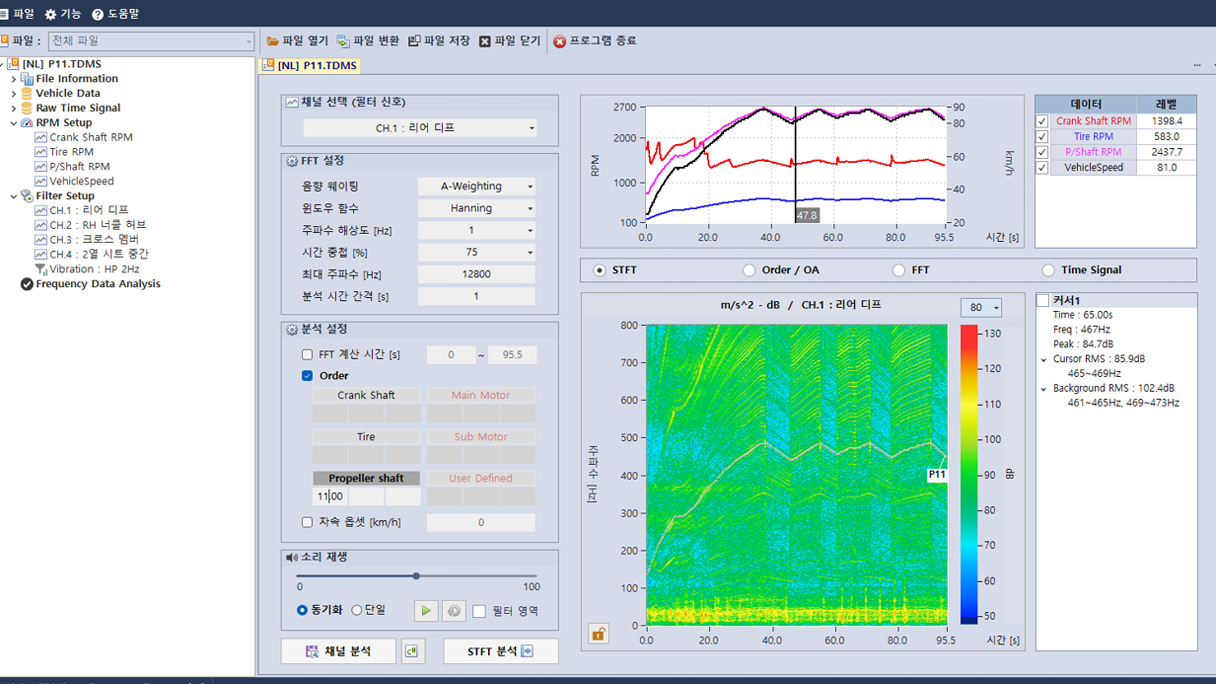Screen dimensions: 1216x684
Task: Click the gray replay loop icon
Action: [453, 611]
